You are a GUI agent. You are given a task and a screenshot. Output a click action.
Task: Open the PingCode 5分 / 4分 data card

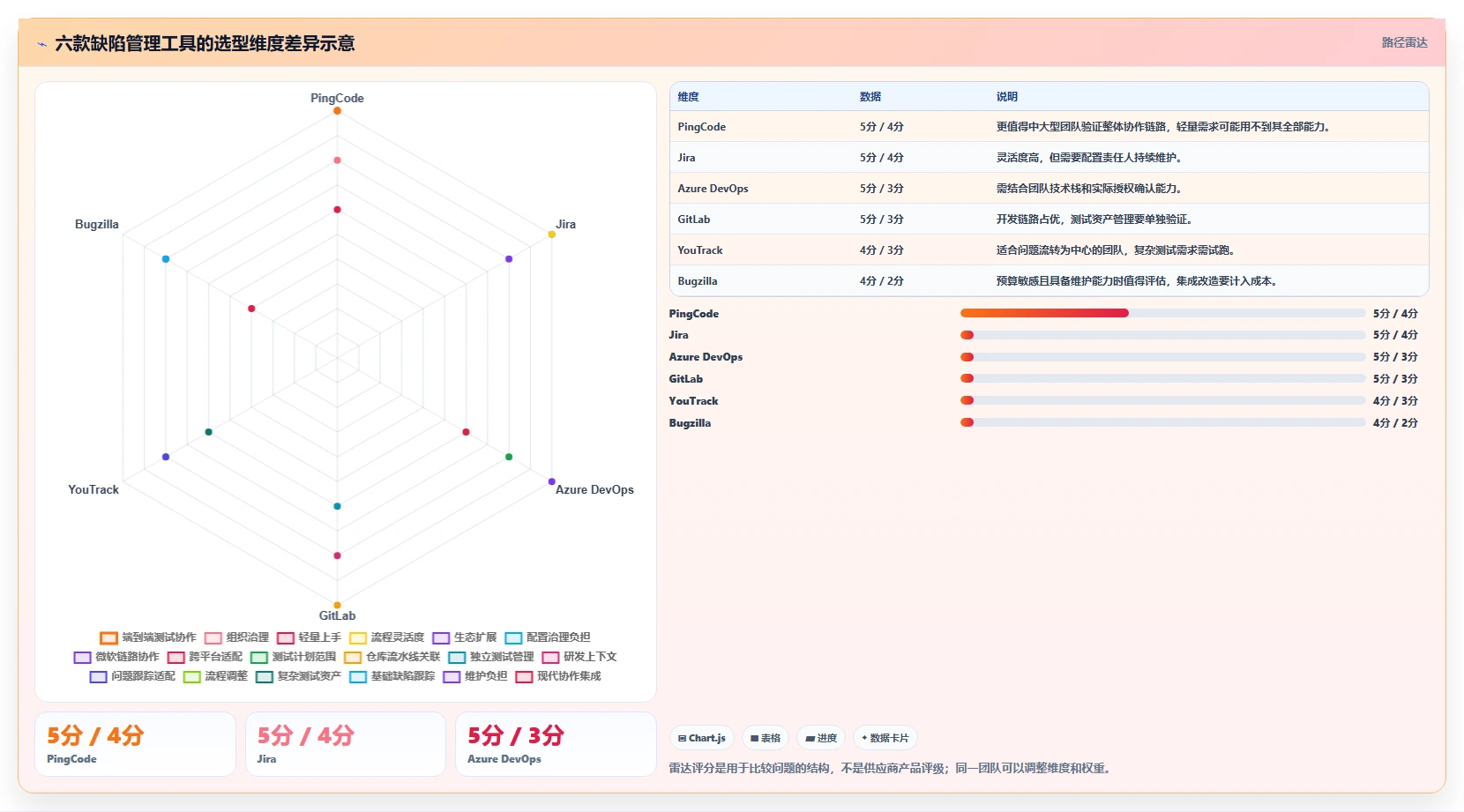click(135, 744)
